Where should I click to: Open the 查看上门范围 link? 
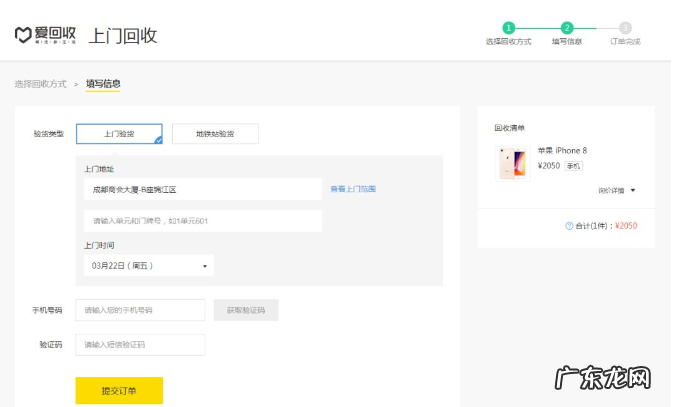tap(353, 189)
